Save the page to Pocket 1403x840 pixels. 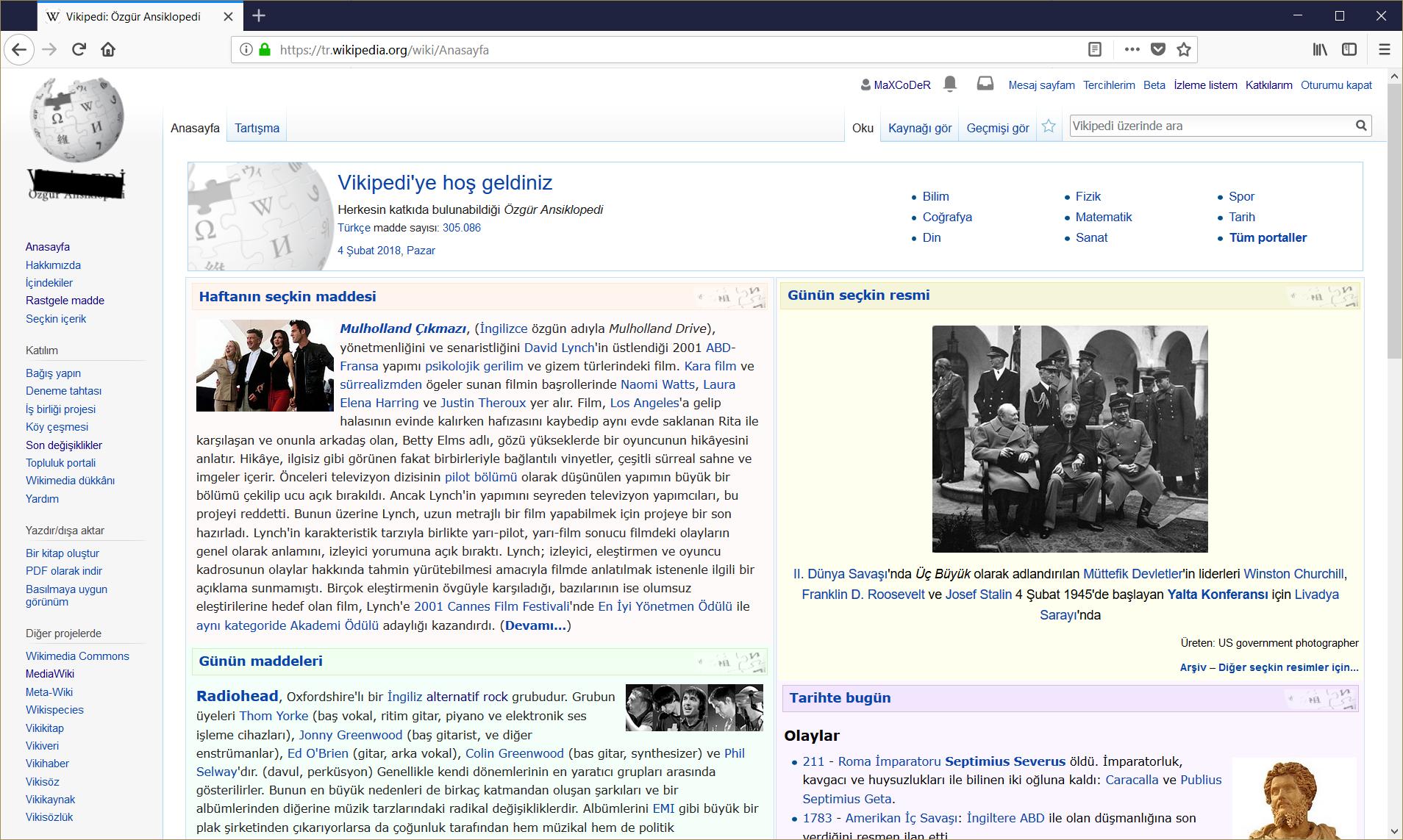1158,49
